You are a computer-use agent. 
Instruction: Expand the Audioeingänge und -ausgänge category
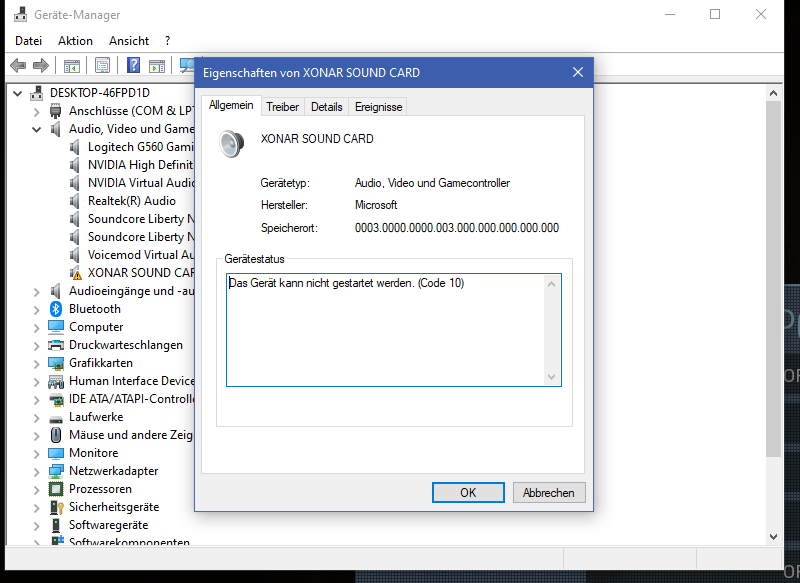[36, 291]
